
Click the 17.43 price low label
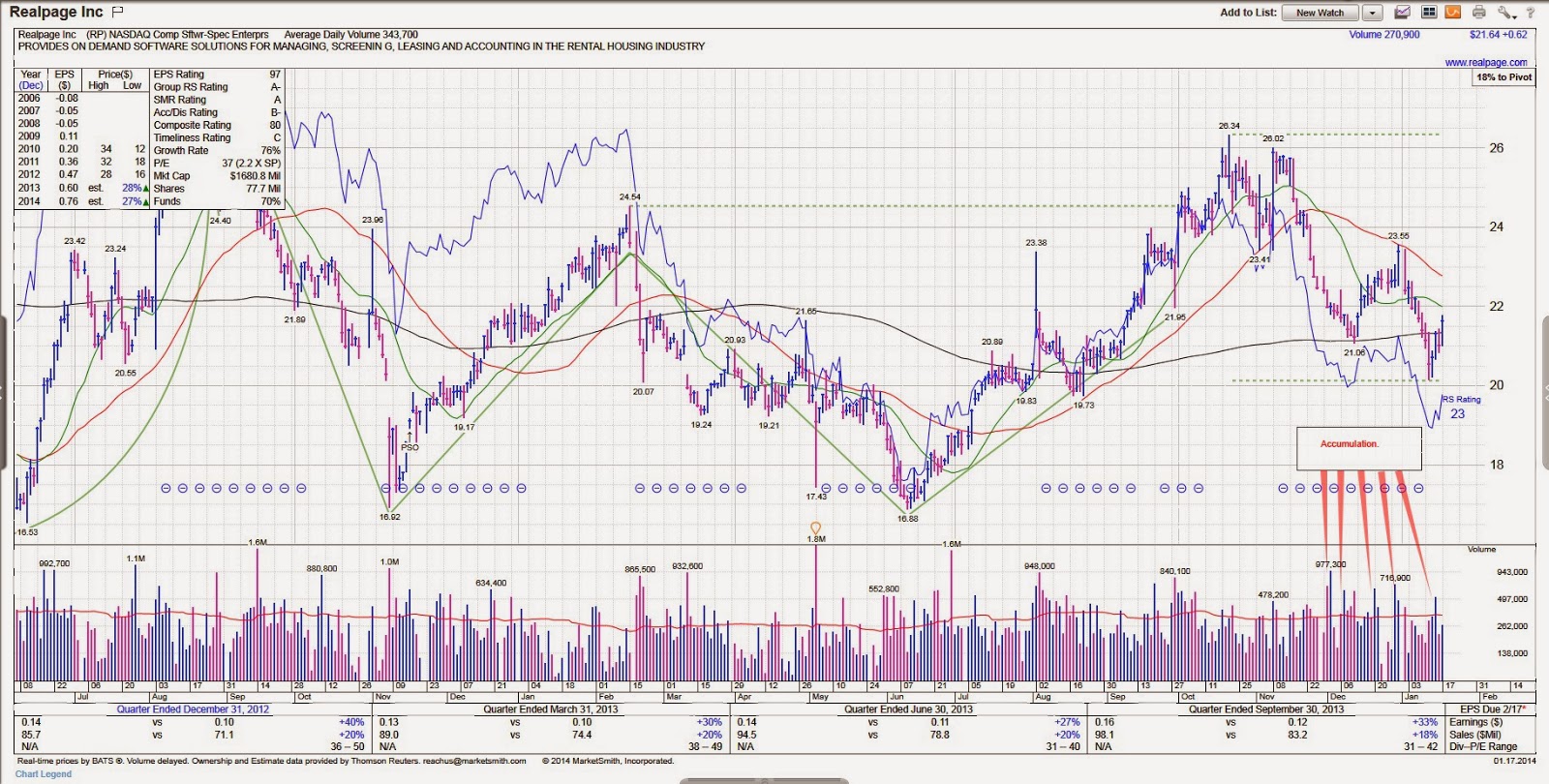[816, 497]
